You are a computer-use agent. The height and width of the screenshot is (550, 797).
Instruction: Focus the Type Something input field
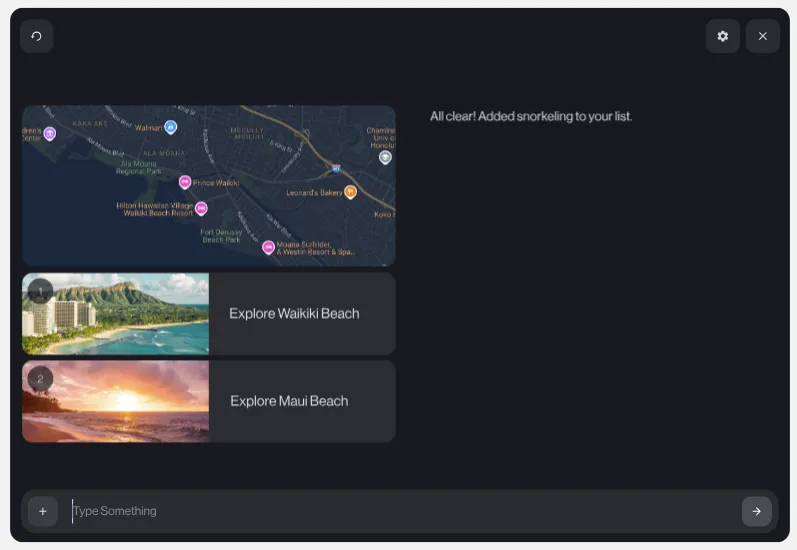(x=400, y=511)
